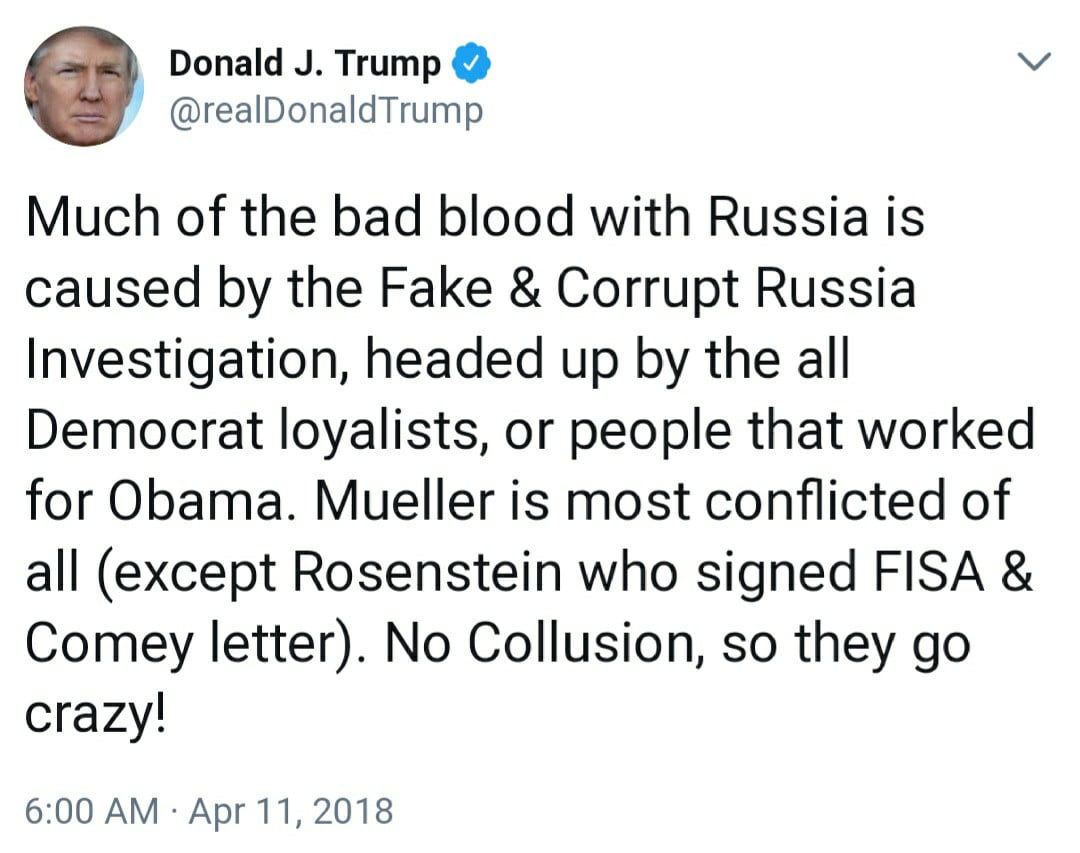Click the @realDonaldTrump handle
This screenshot has height=853, width=1080.
coord(326,110)
